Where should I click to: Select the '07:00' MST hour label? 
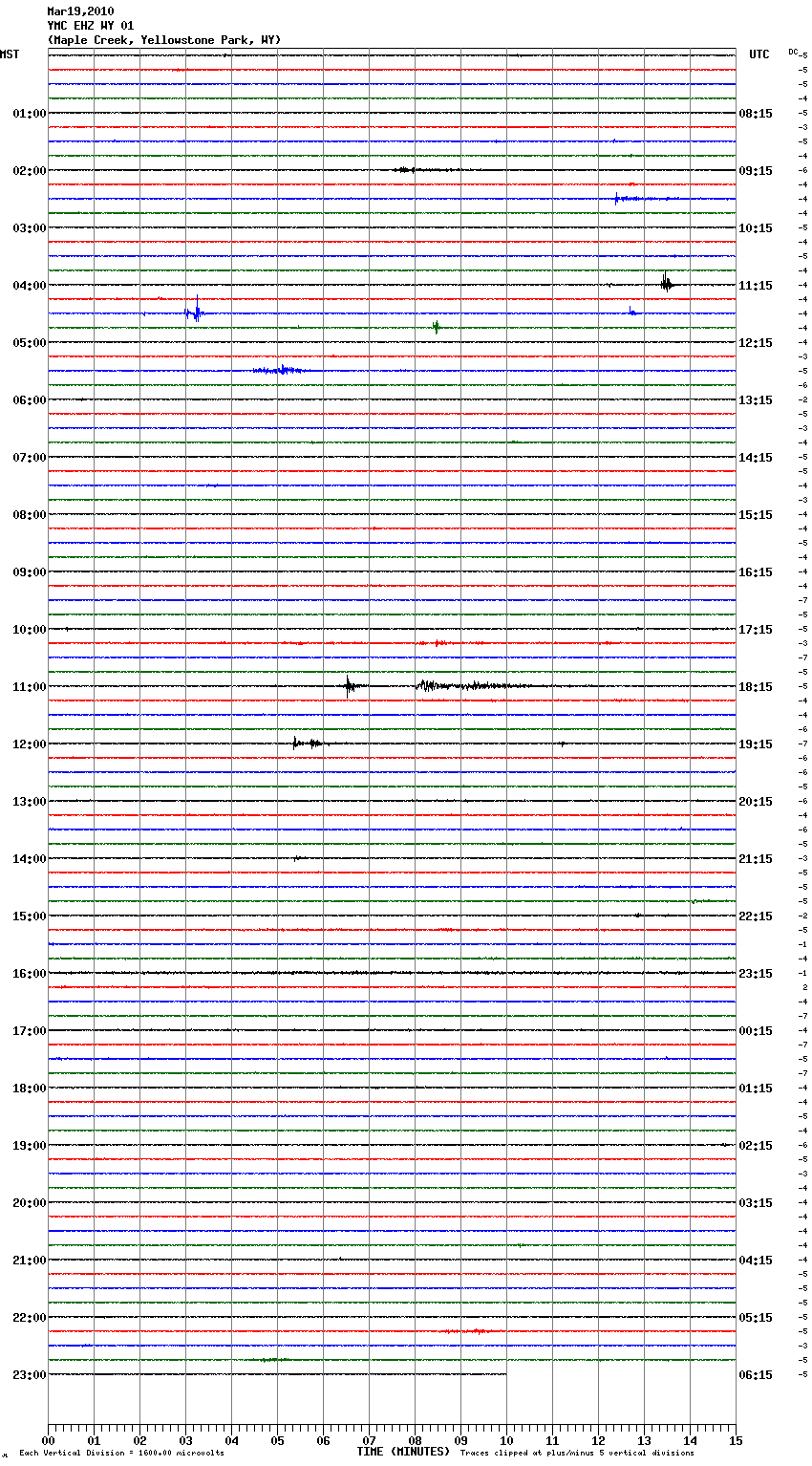[x=30, y=458]
